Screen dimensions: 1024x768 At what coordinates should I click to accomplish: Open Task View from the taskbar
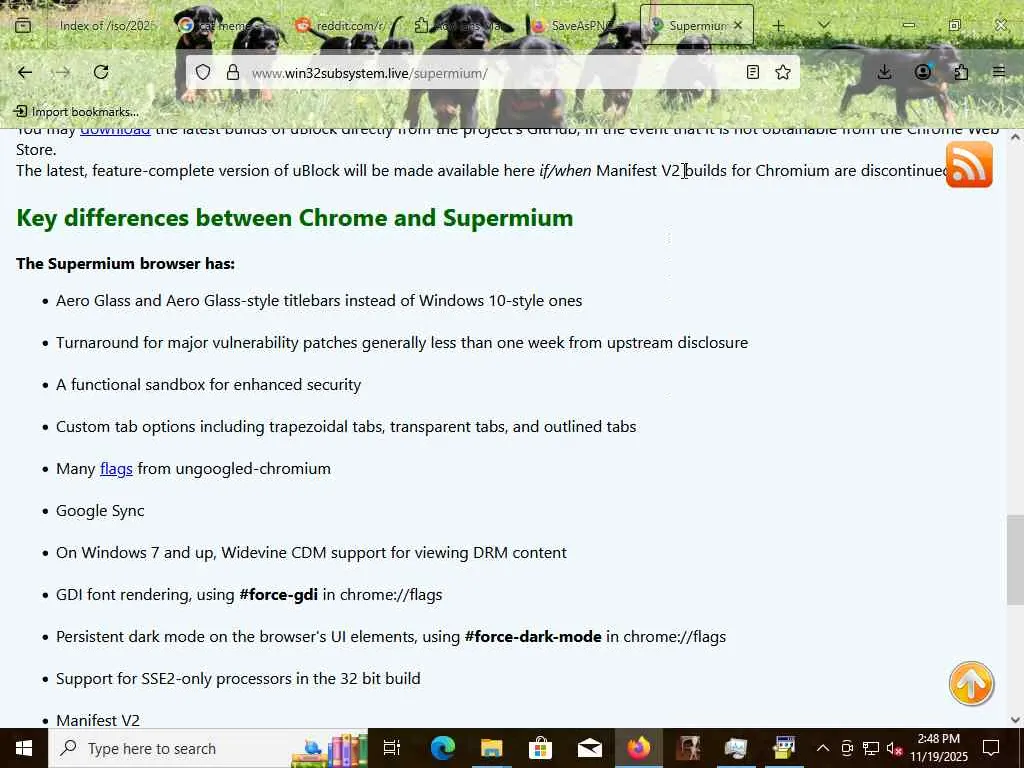pyautogui.click(x=392, y=748)
